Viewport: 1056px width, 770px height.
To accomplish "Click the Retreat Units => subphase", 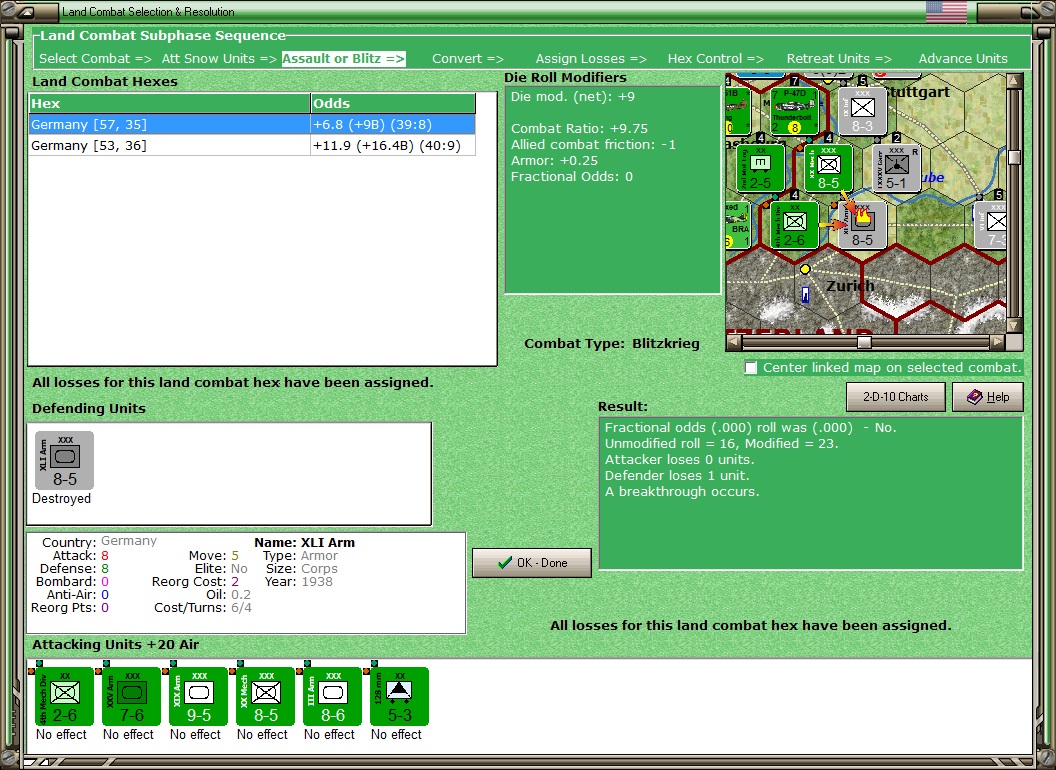I will click(838, 59).
